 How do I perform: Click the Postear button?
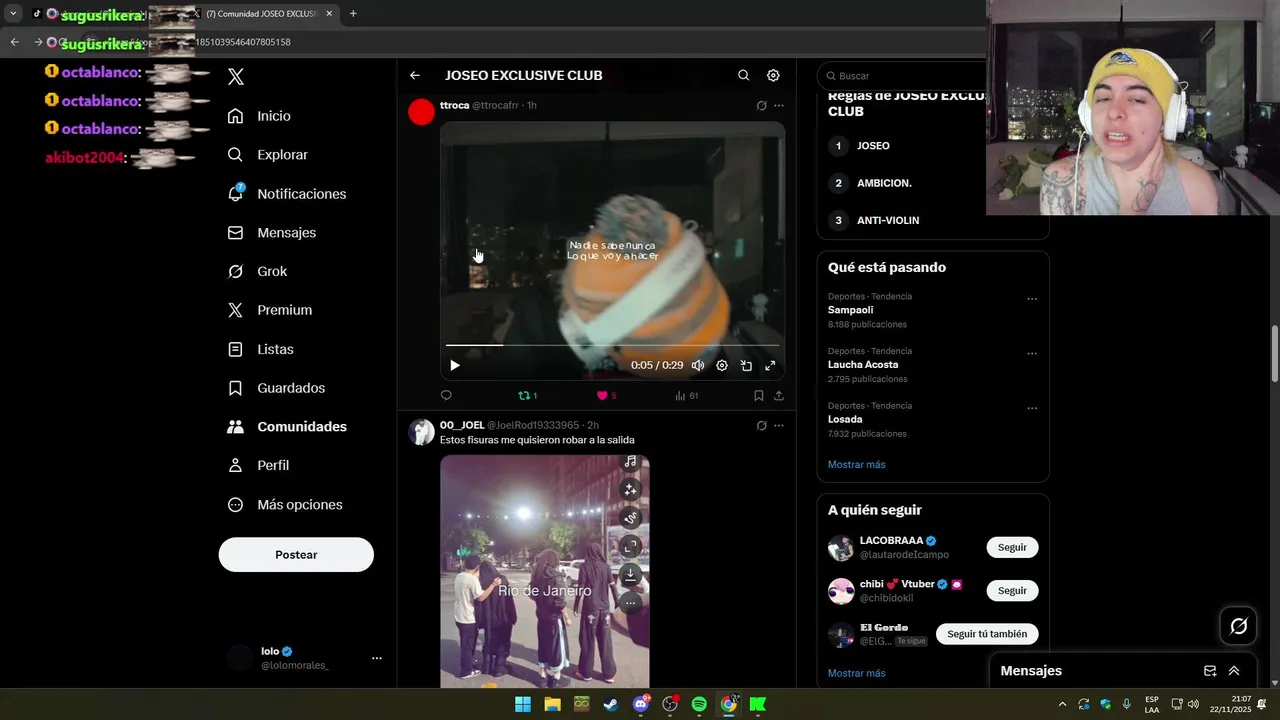pyautogui.click(x=296, y=555)
